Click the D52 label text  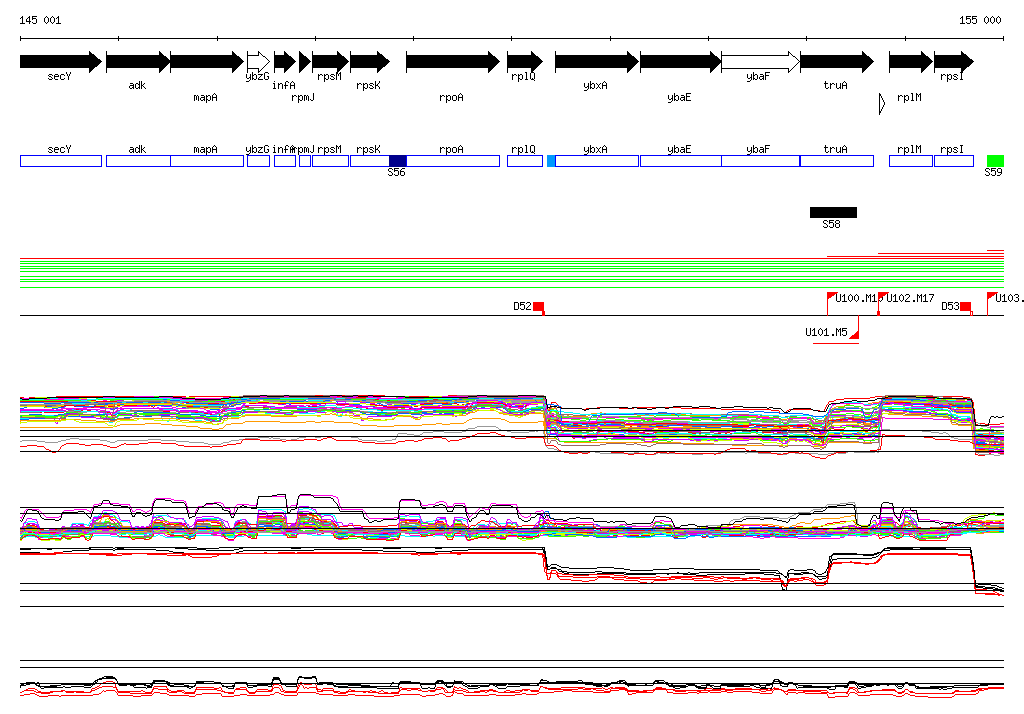tap(522, 306)
